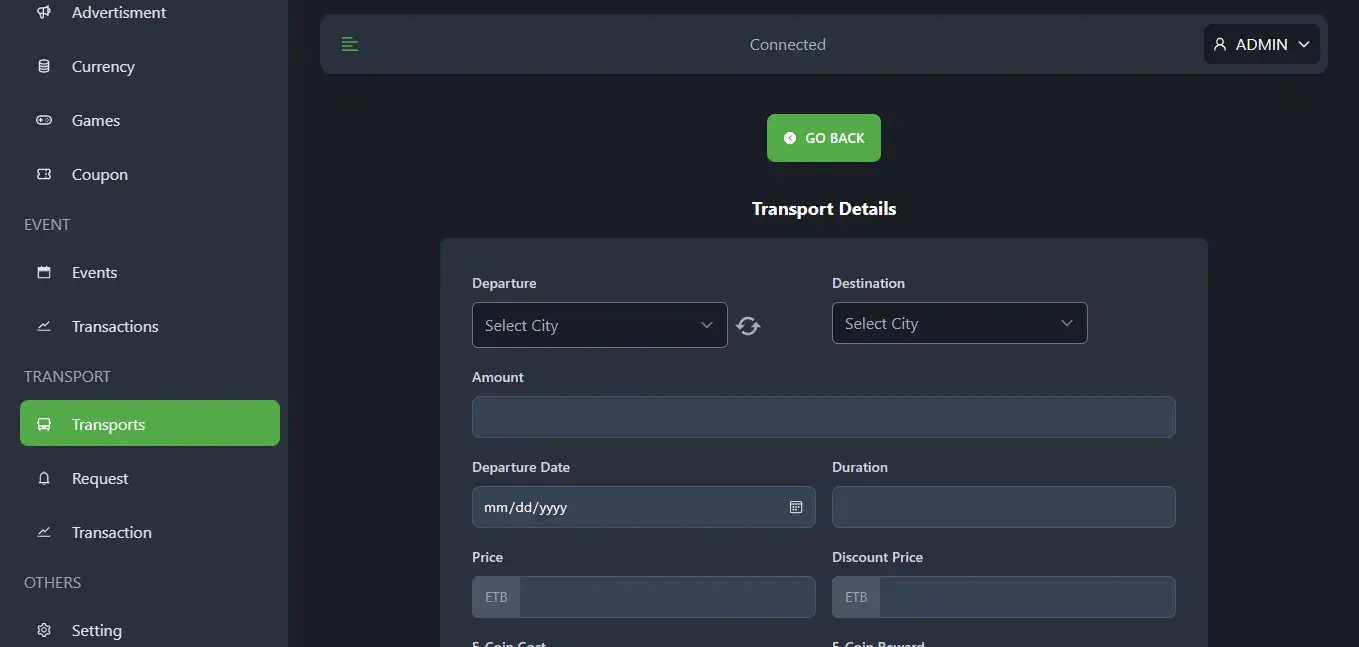
Task: Click the hamburger menu icon in header
Action: [x=349, y=44]
